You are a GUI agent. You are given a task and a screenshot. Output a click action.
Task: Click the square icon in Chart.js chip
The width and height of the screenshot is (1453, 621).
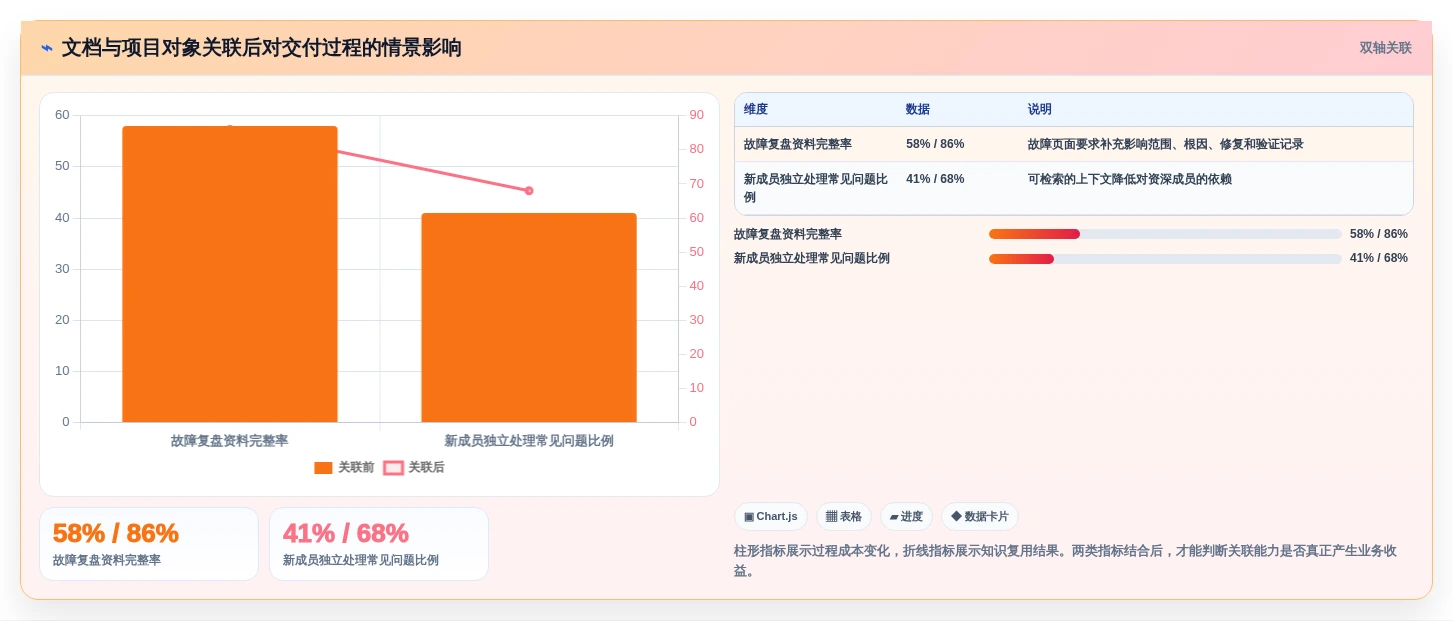(749, 517)
